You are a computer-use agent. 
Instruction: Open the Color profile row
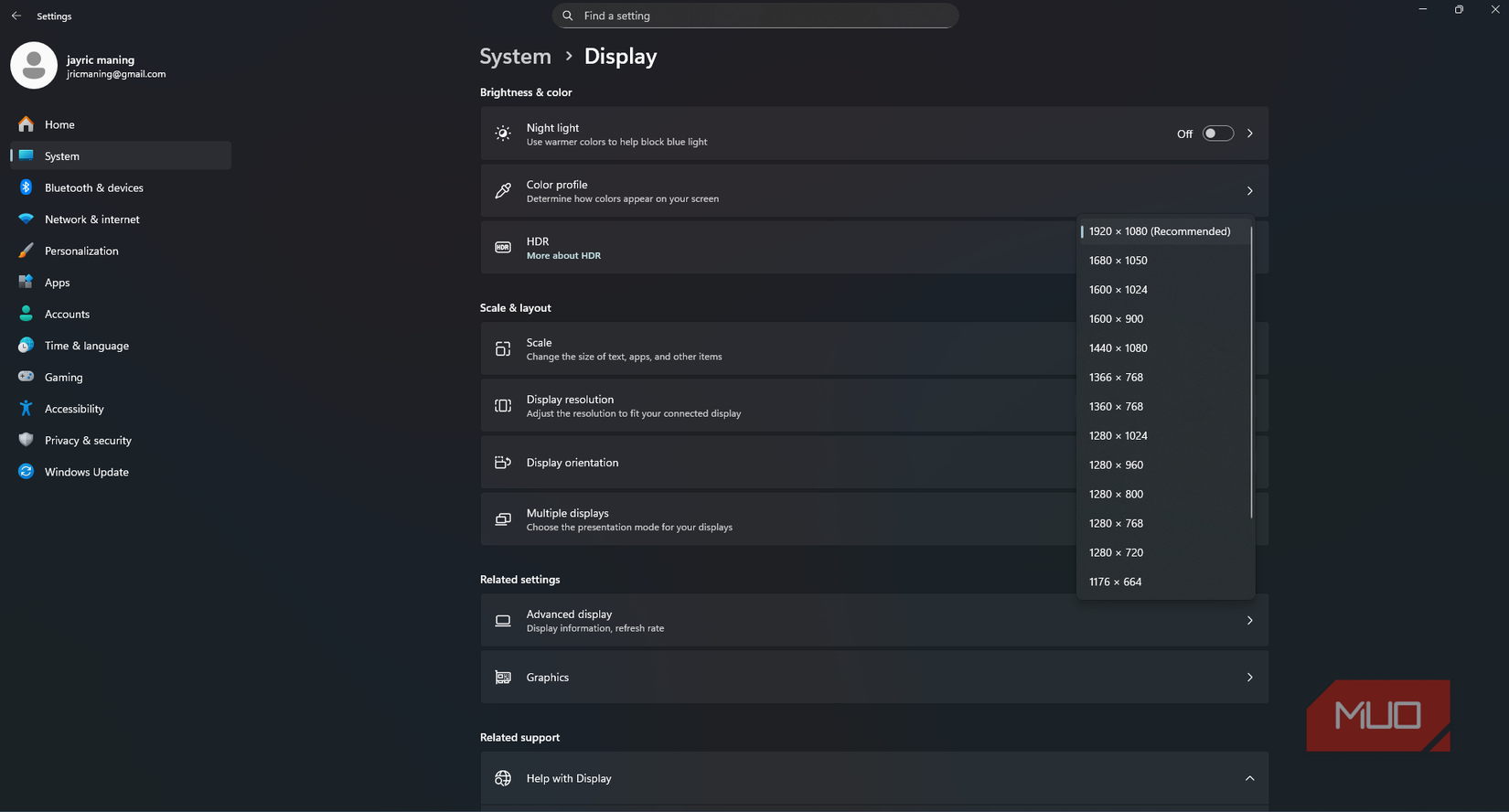click(874, 190)
